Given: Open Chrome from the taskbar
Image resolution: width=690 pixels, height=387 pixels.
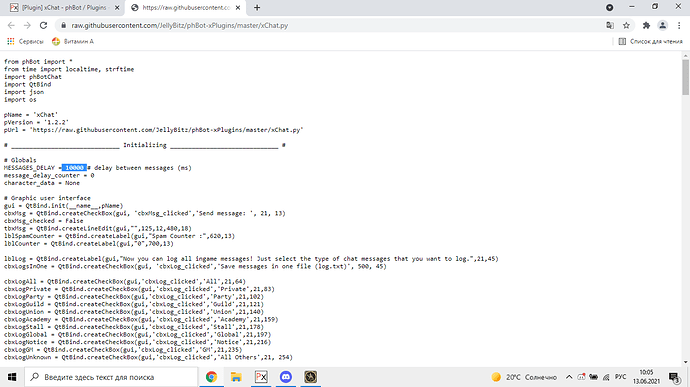Looking at the screenshot, I should coord(212,377).
